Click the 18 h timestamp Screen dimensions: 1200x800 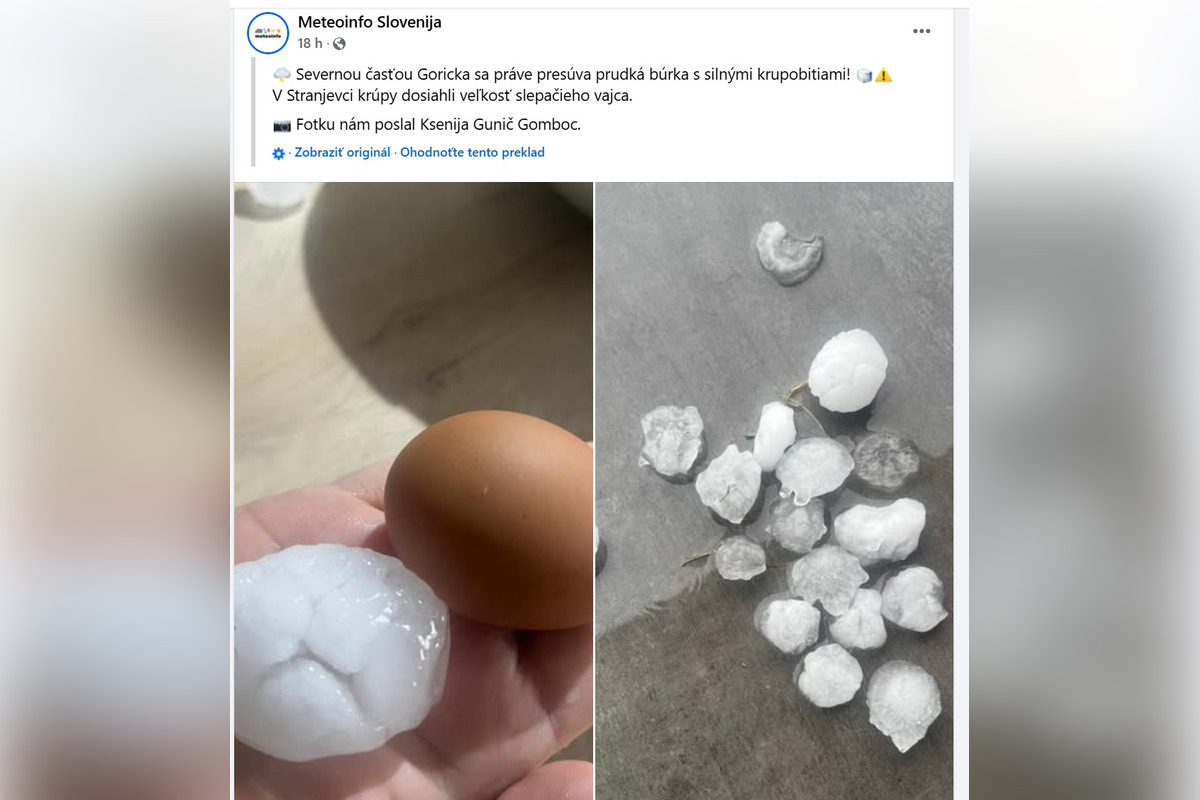pyautogui.click(x=308, y=44)
